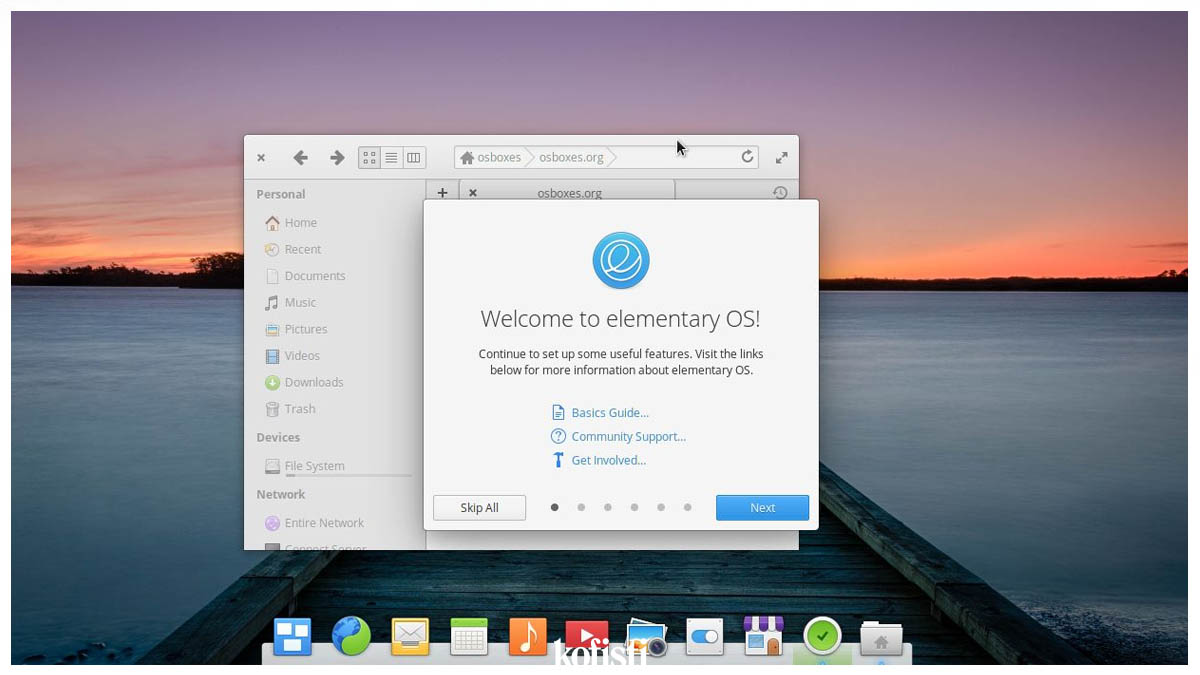Viewport: 1200px width, 675px height.
Task: Open the Community Support link
Action: 628,436
